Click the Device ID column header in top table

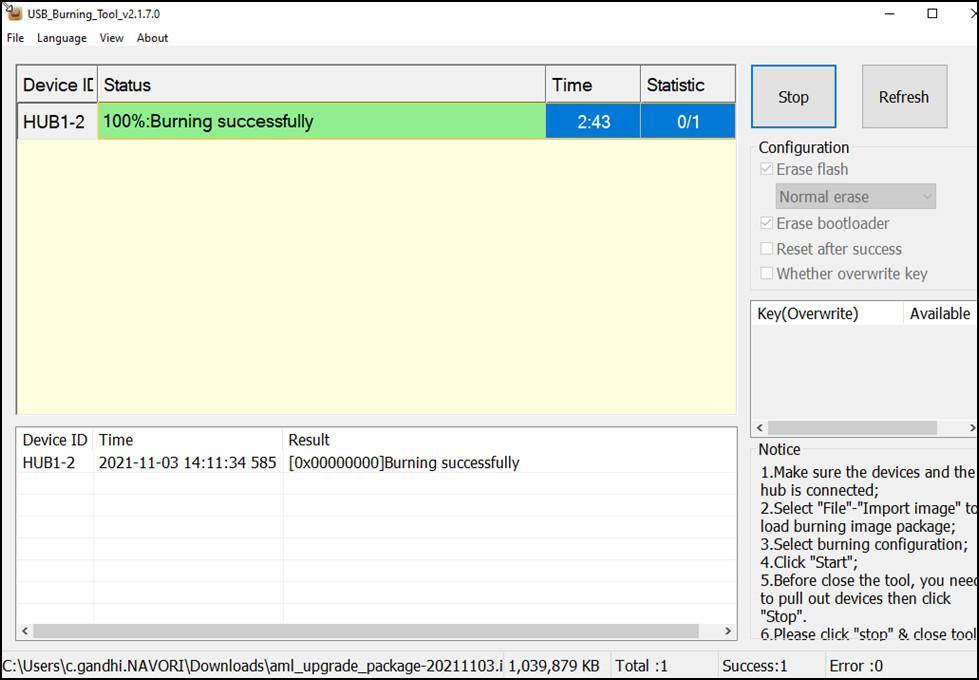click(57, 85)
